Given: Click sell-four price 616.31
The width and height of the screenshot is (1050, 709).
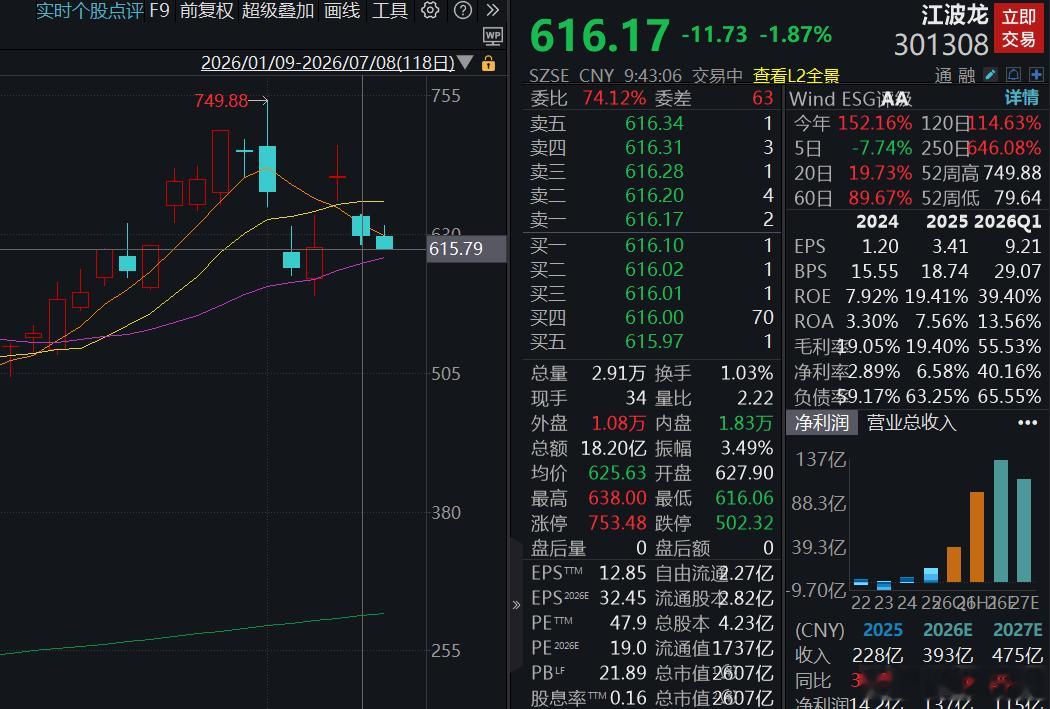Looking at the screenshot, I should 654,147.
